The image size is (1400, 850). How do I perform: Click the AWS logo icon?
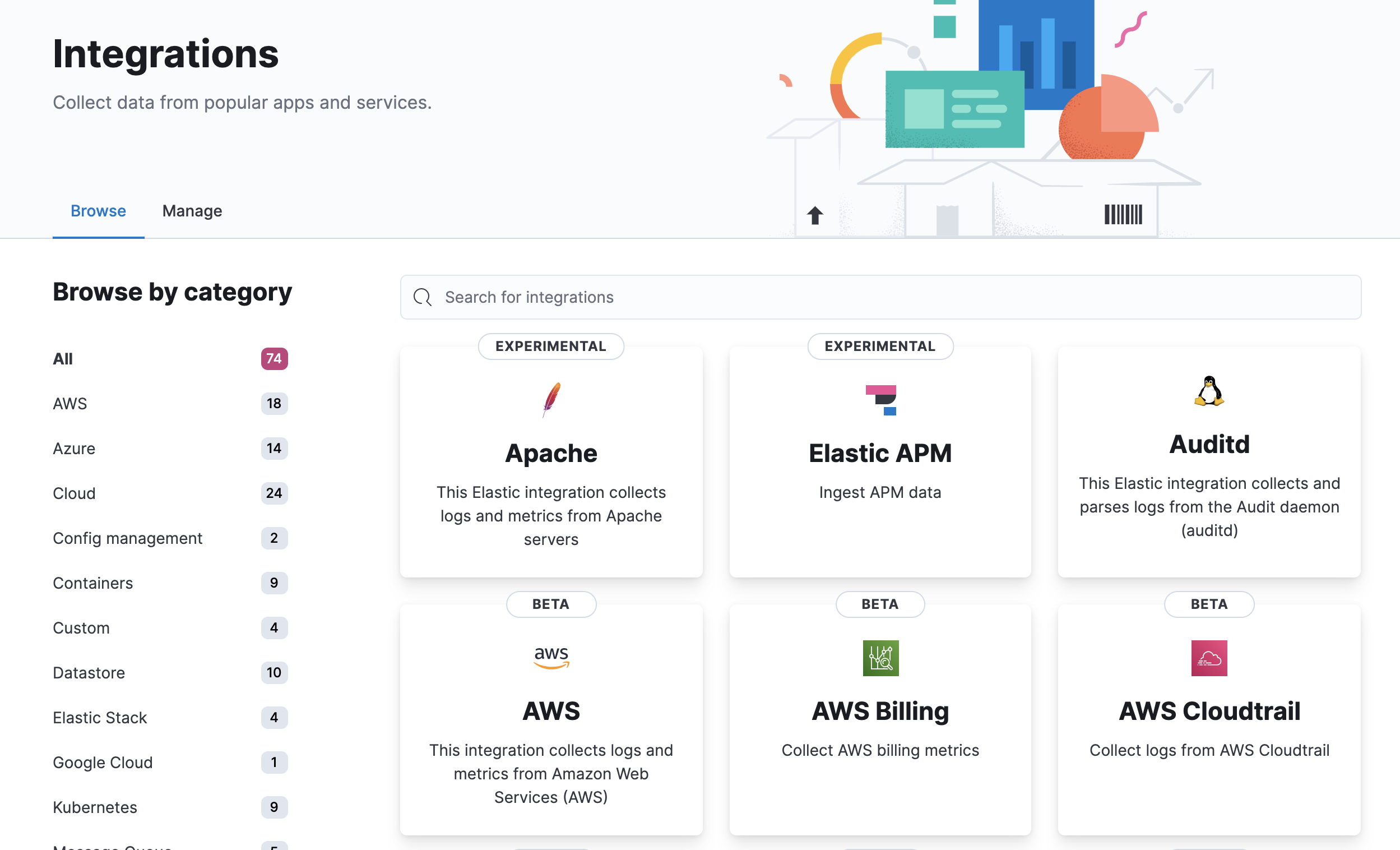(550, 657)
